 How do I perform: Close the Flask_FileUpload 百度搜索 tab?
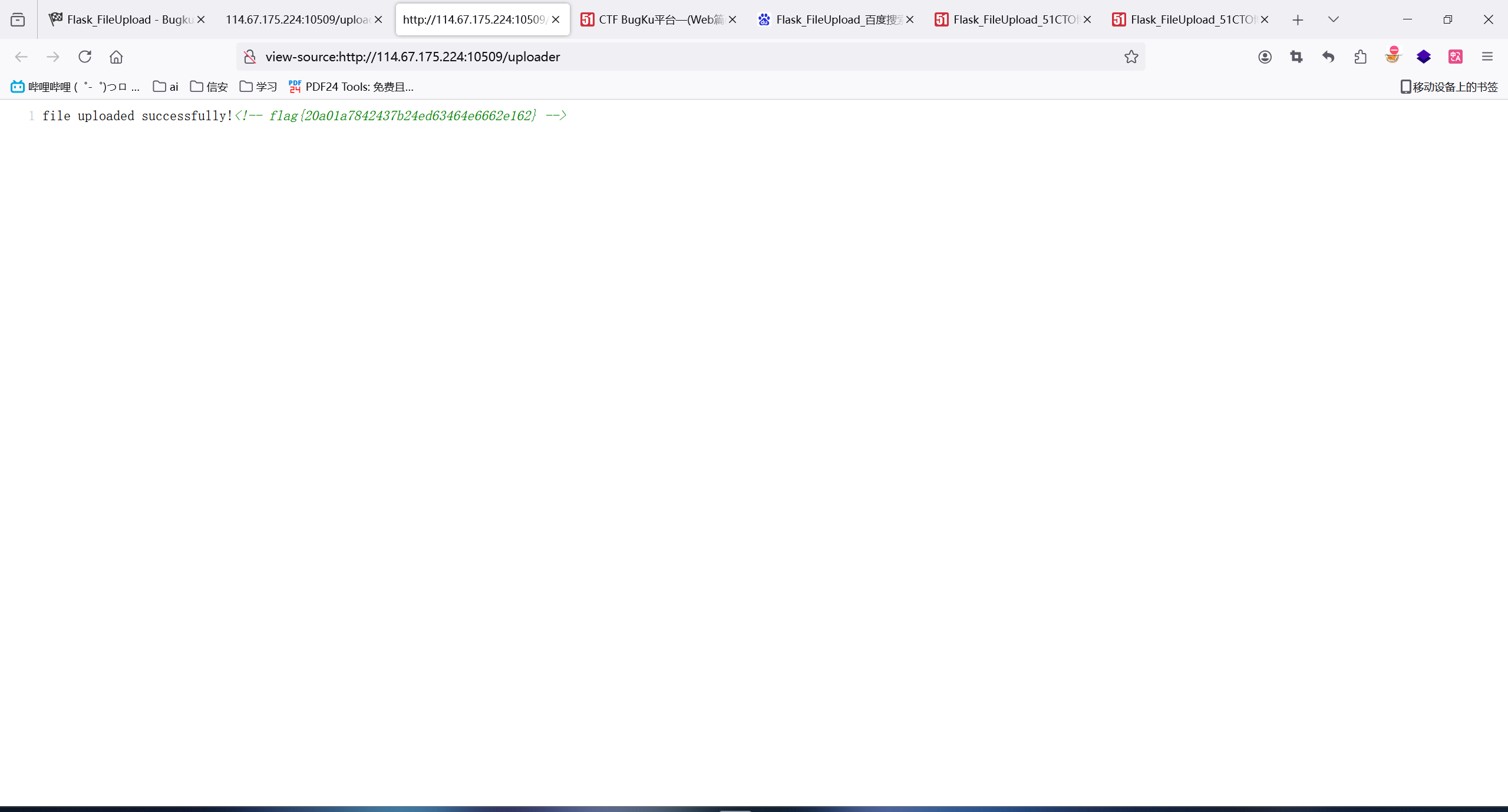coord(910,19)
